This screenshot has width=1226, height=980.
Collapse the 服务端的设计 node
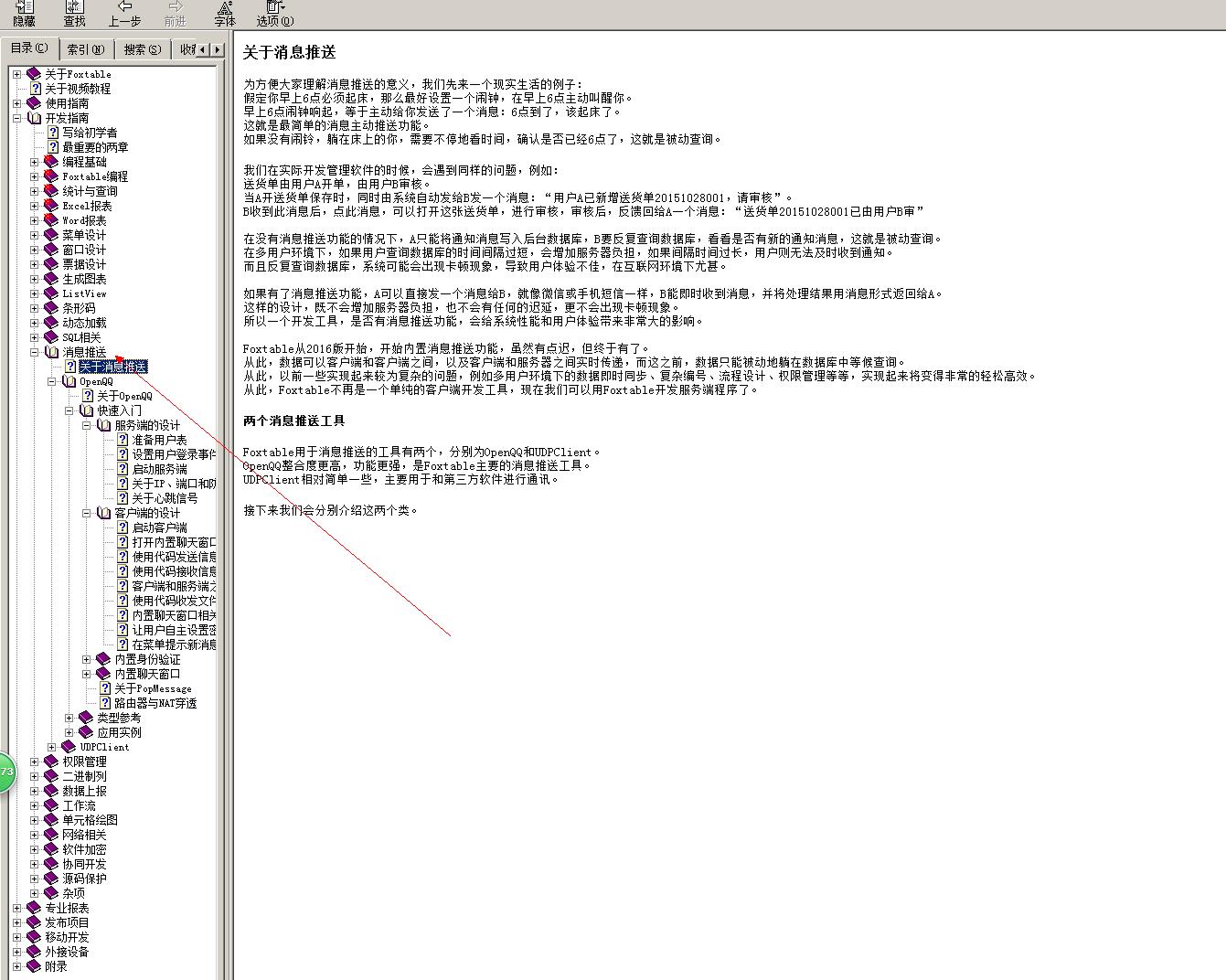tap(86, 425)
